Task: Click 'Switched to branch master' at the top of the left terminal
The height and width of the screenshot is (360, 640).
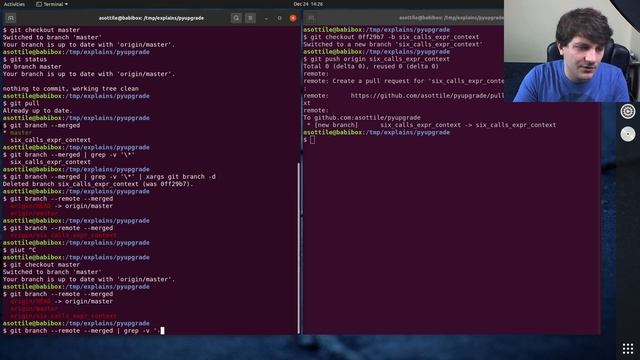Action: click(52, 37)
